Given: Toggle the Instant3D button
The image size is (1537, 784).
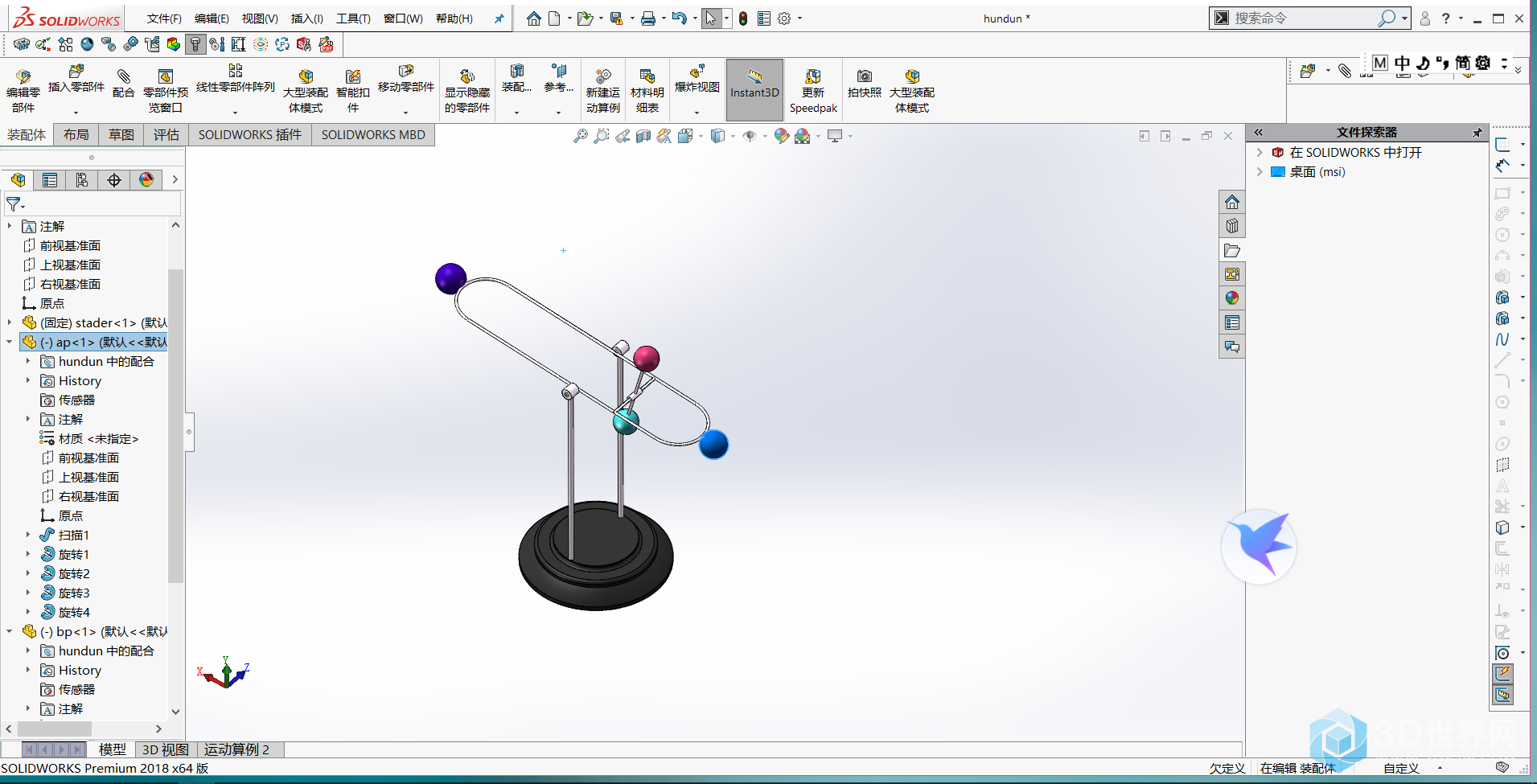Looking at the screenshot, I should [x=754, y=90].
